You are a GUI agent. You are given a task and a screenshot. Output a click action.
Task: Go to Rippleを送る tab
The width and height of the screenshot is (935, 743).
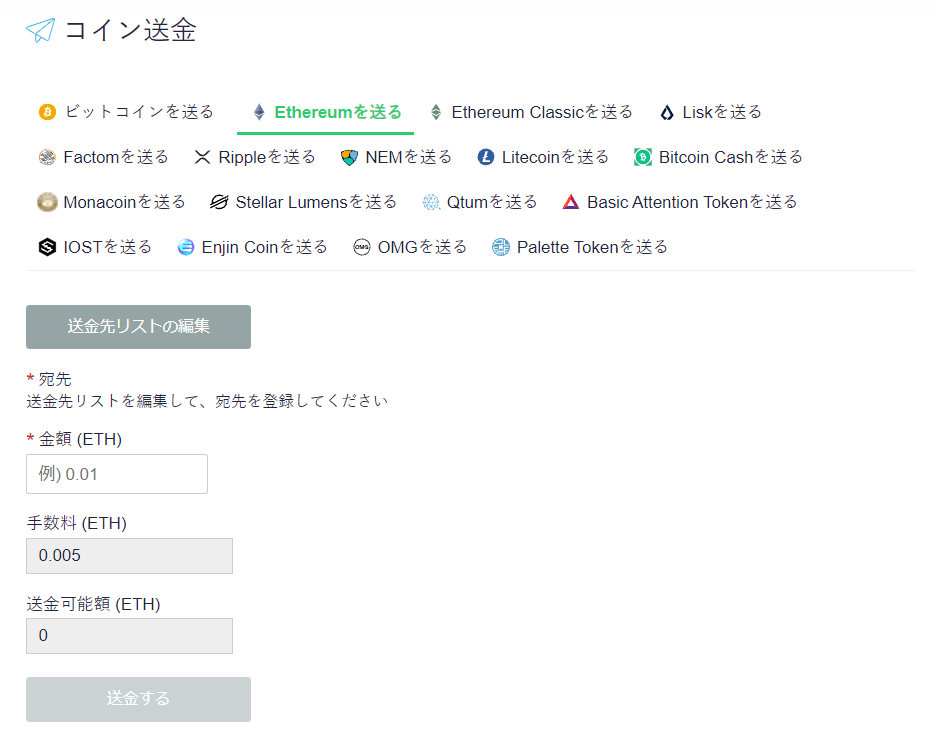tap(255, 157)
